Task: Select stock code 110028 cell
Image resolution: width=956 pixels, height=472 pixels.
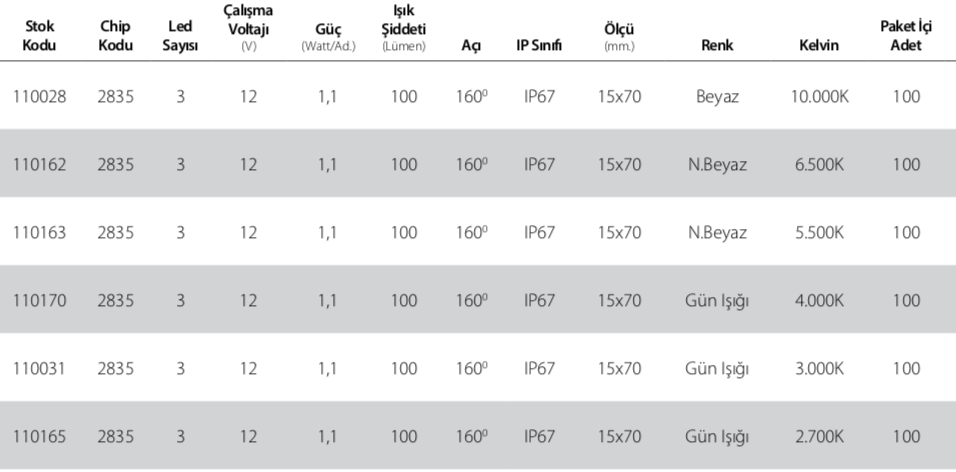Action: [40, 96]
